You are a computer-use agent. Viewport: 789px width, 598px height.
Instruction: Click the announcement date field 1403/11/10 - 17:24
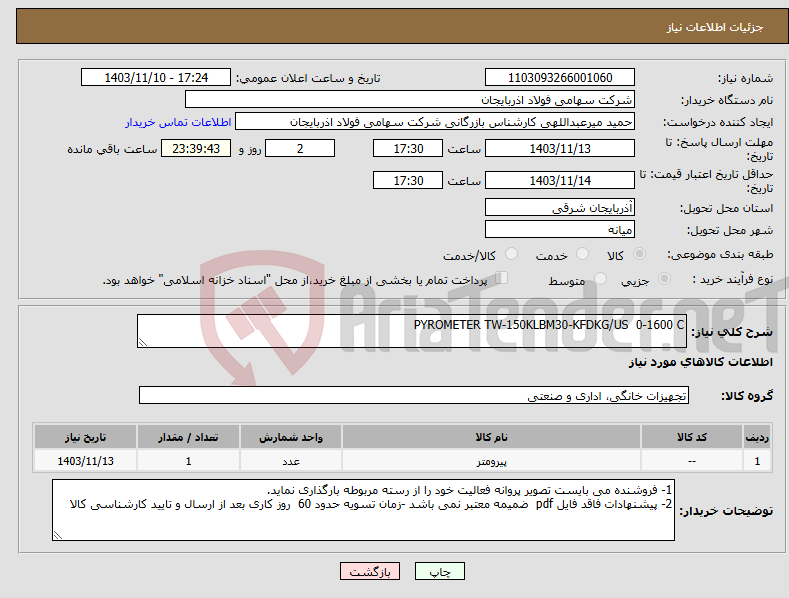pos(156,78)
